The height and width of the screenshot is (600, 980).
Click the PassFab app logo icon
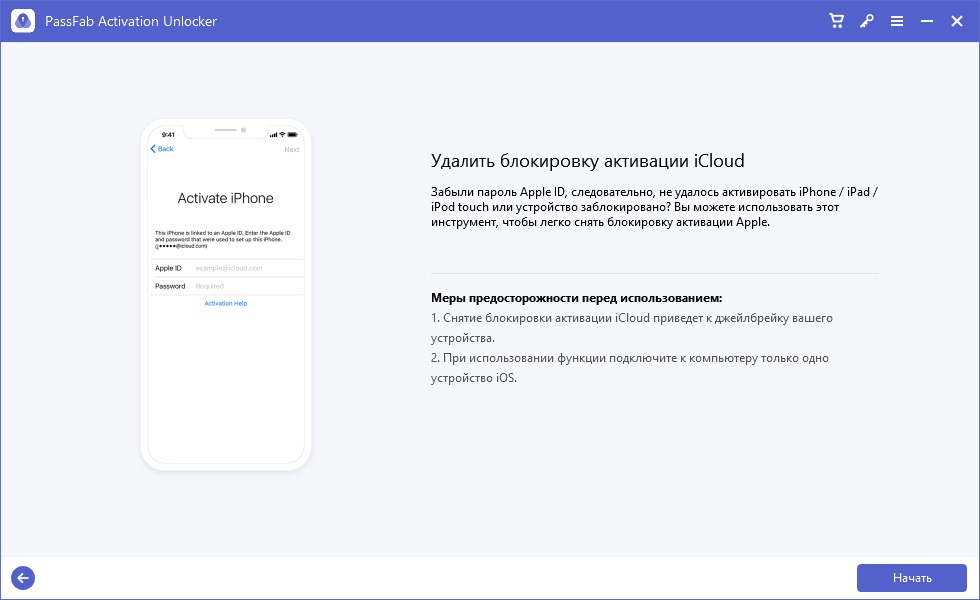[23, 21]
